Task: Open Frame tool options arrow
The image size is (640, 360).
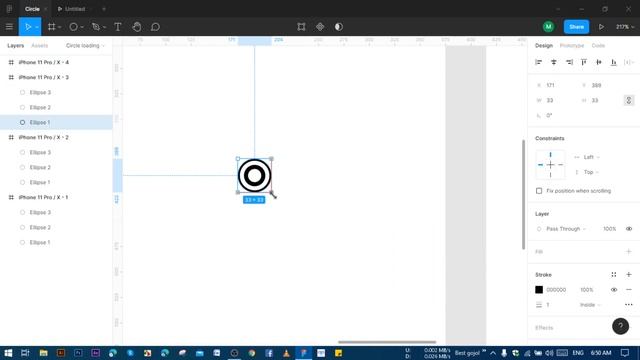Action: click(x=60, y=27)
